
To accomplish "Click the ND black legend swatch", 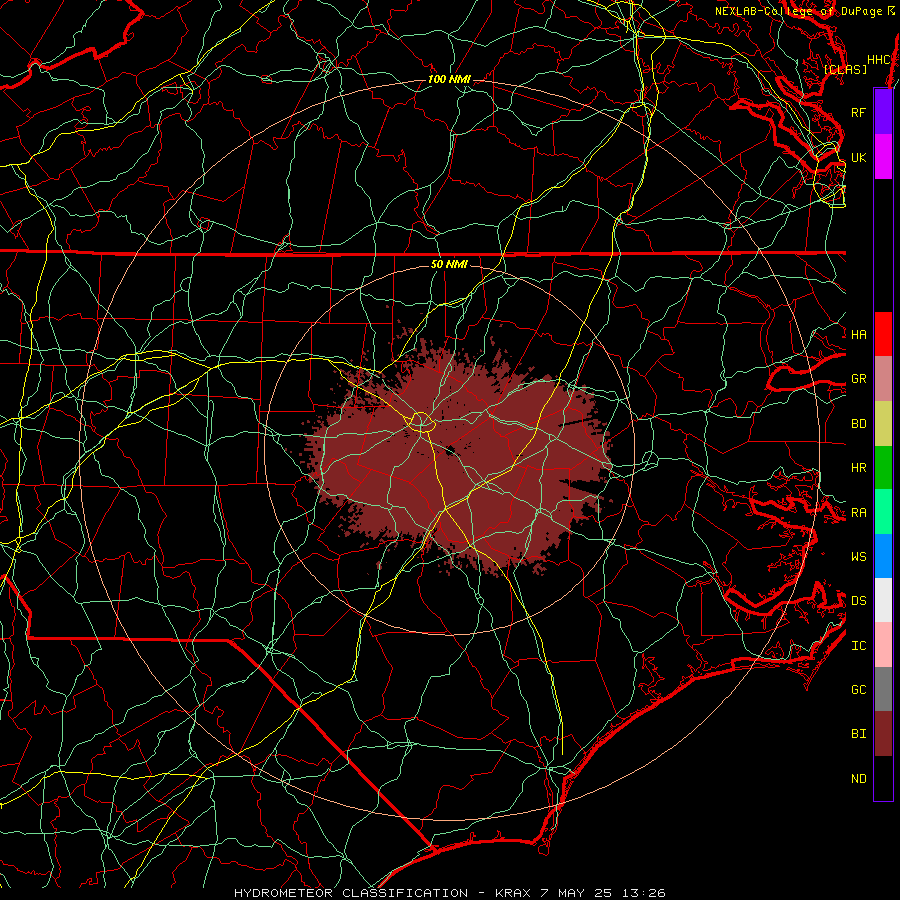I will coord(883,778).
